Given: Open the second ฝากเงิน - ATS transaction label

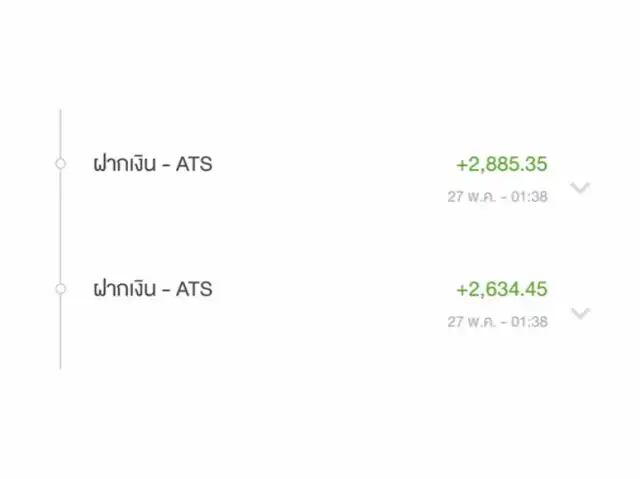Looking at the screenshot, I should [x=153, y=289].
